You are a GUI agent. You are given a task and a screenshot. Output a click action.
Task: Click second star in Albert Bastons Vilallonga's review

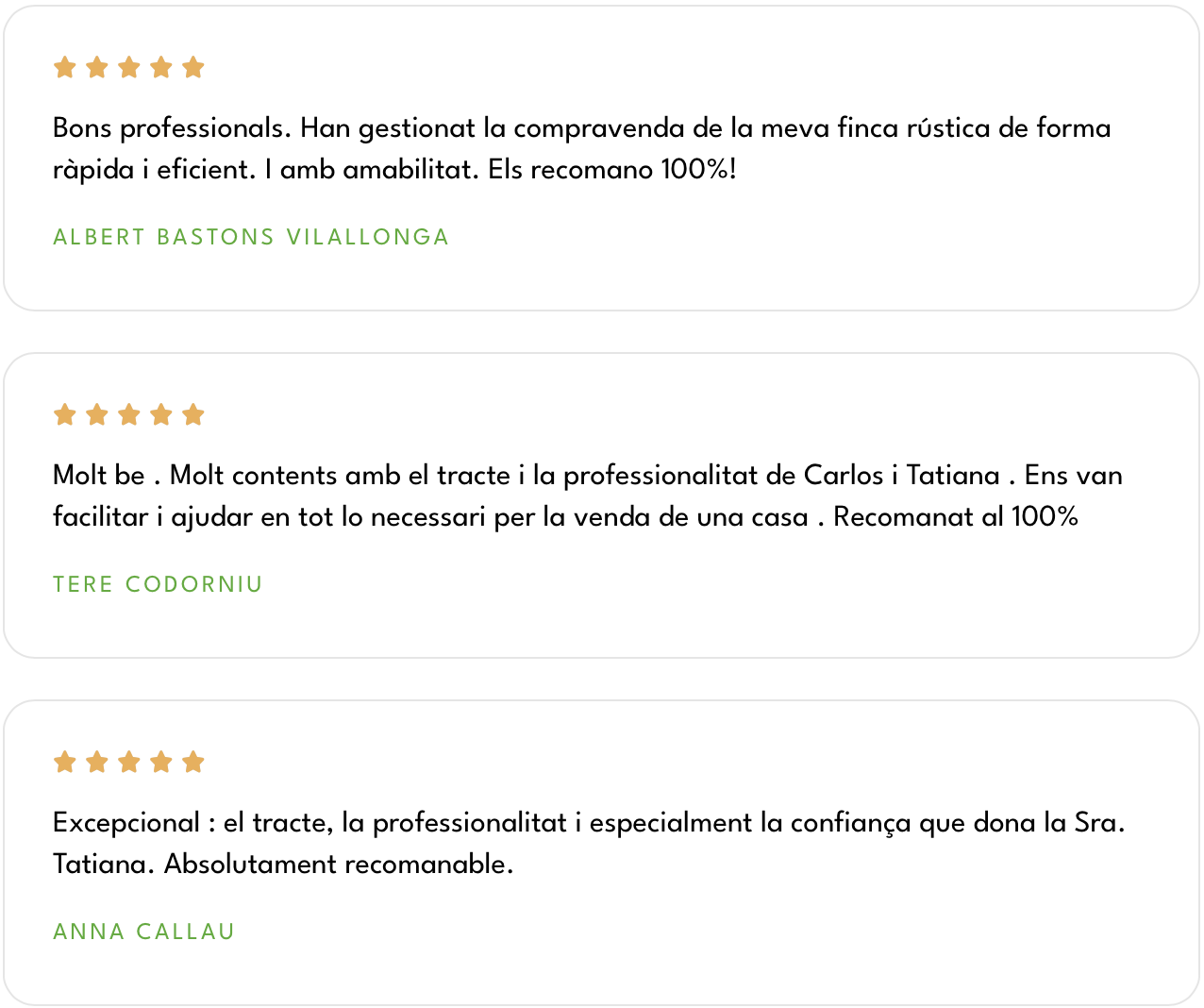tap(96, 68)
